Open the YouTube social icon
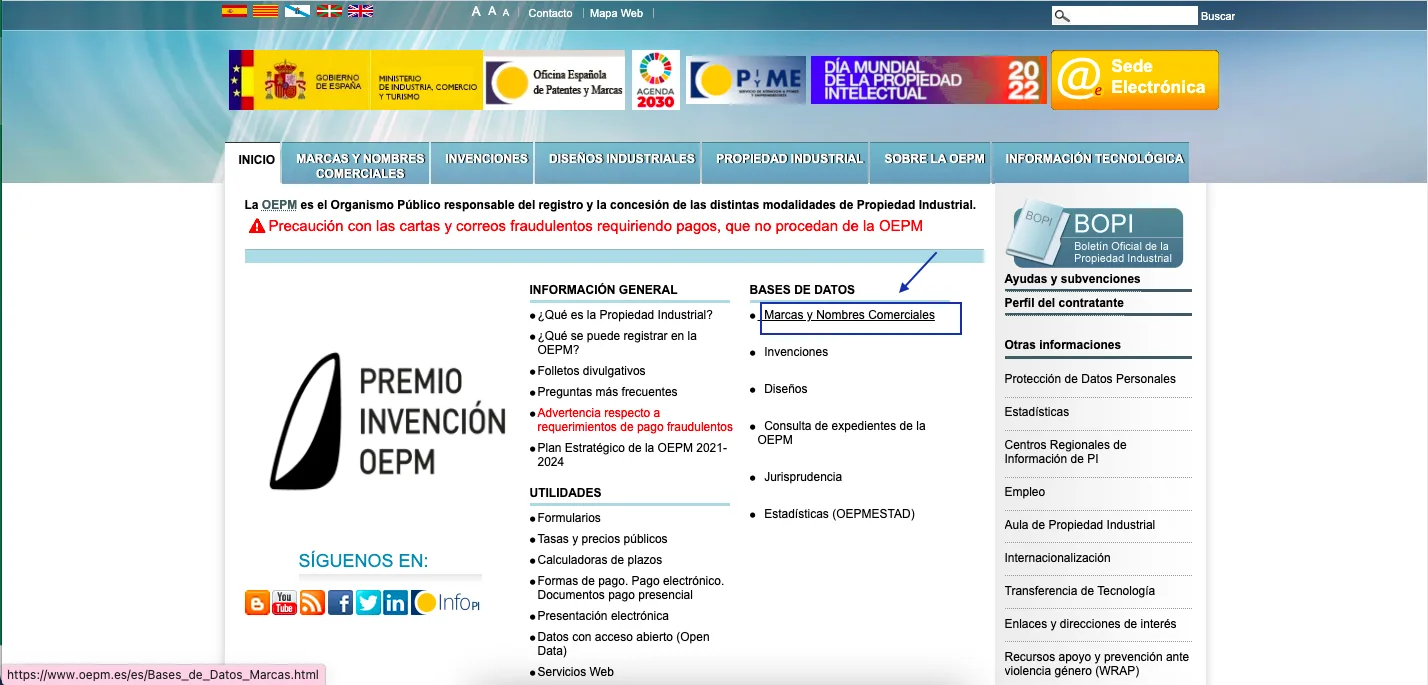 point(285,603)
